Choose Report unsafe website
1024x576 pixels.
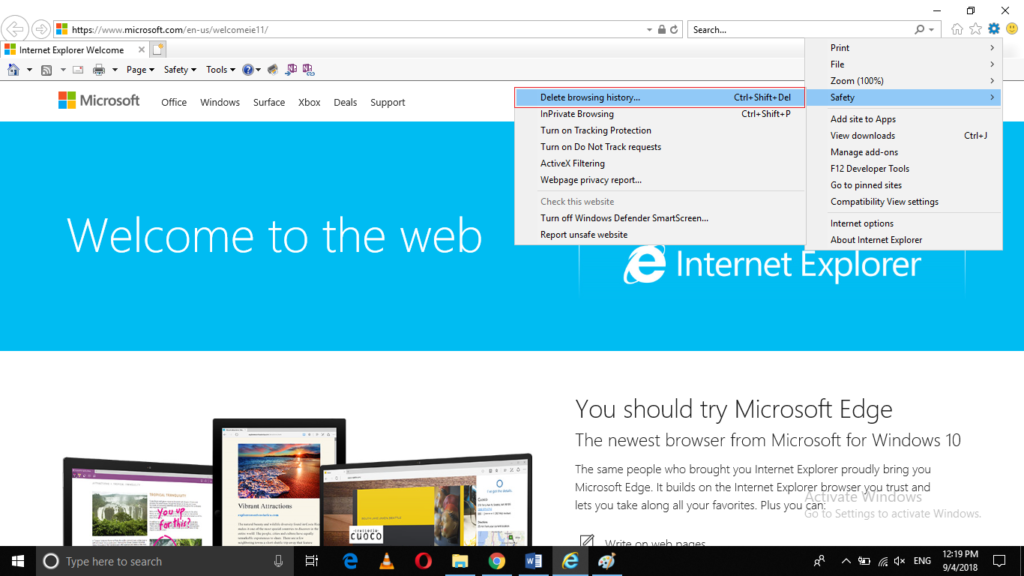(x=660, y=234)
